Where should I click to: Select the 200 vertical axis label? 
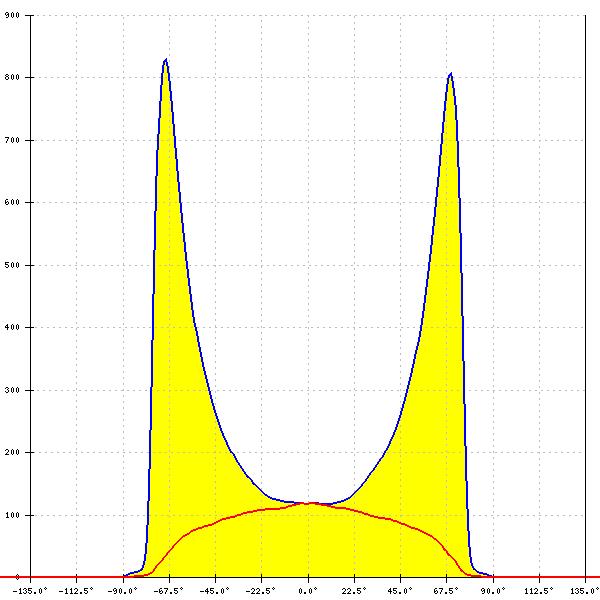[x=12, y=452]
